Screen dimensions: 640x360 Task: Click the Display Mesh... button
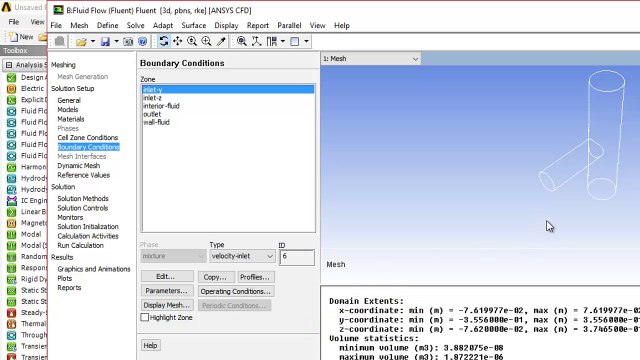[167, 305]
